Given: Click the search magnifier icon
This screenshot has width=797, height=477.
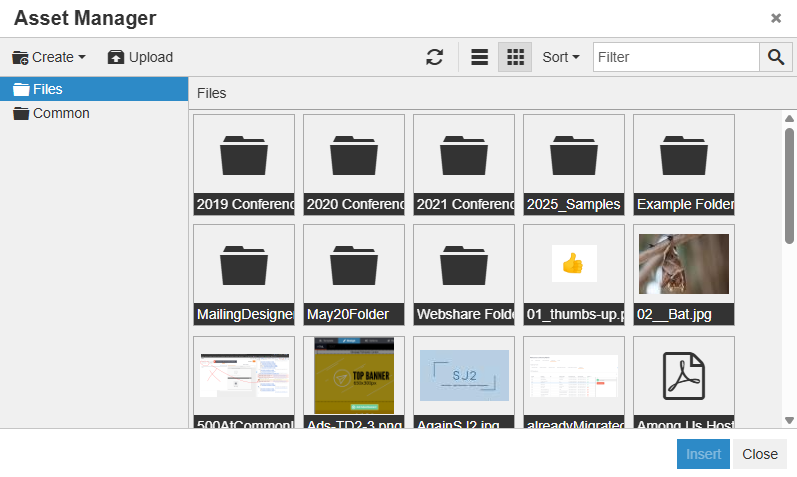Looking at the screenshot, I should click(775, 57).
